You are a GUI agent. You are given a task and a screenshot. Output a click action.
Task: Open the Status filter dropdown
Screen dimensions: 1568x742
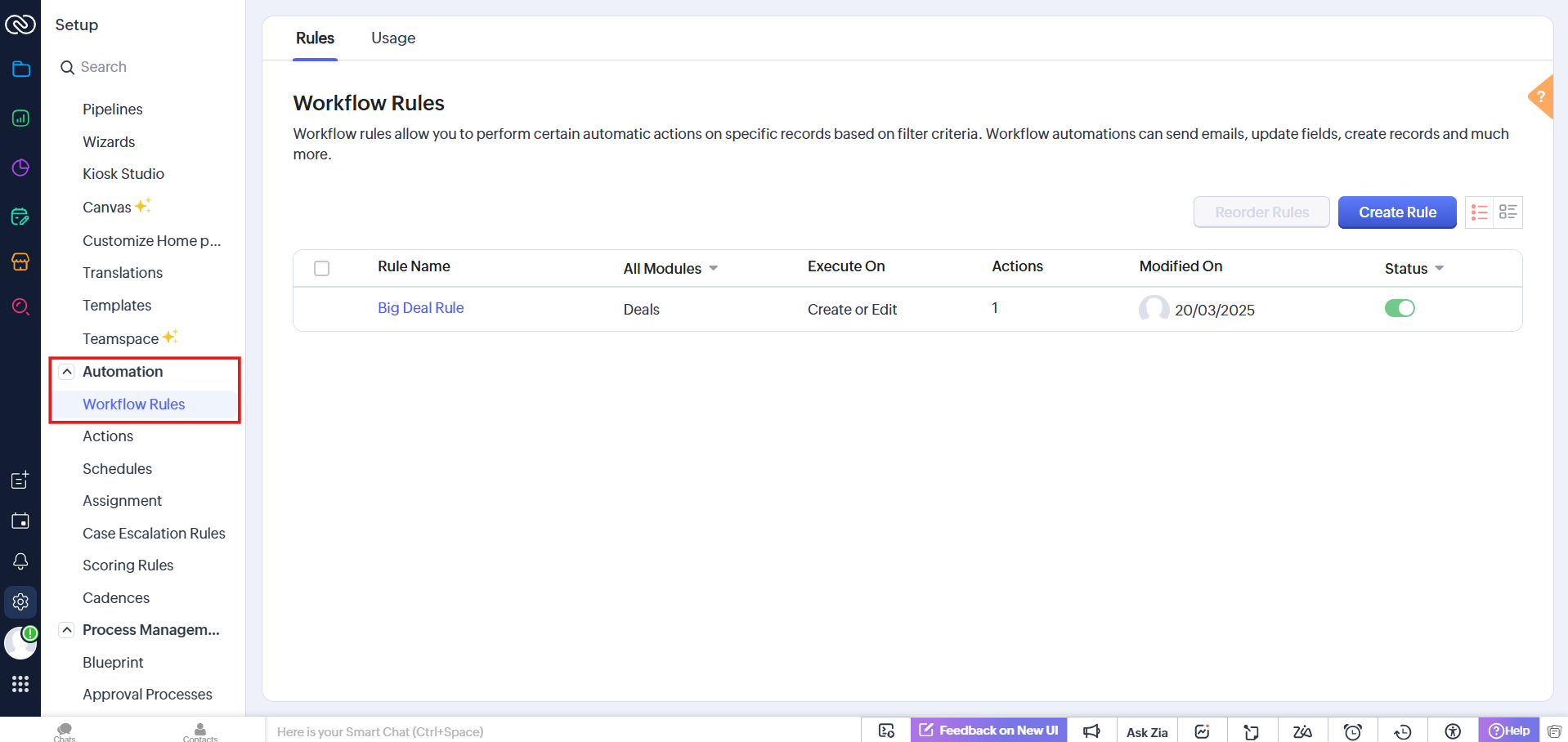coord(1414,269)
